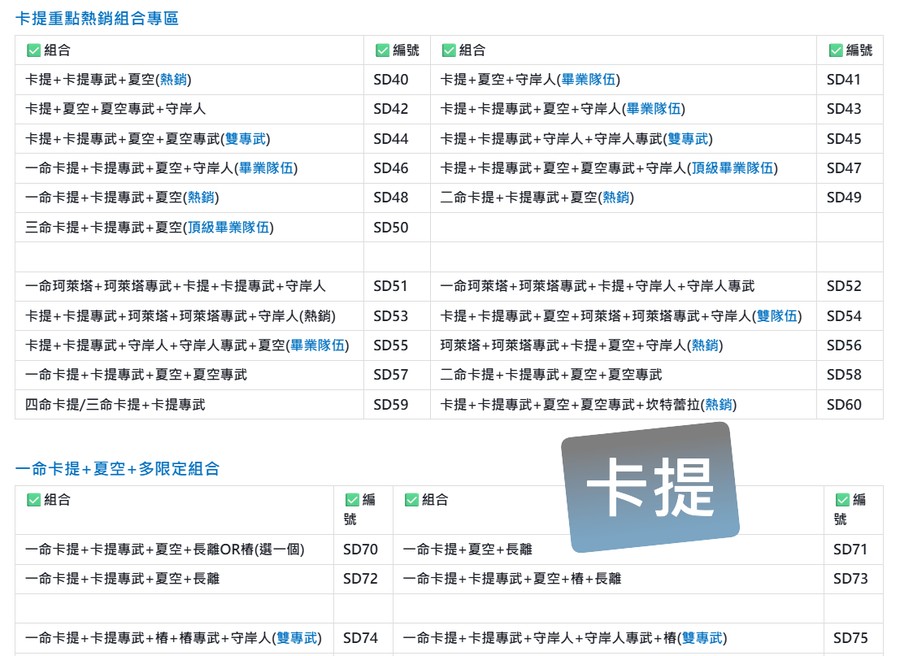
Task: Click the green check icon beside the 組合 header above the SD70 row
Action: point(33,500)
